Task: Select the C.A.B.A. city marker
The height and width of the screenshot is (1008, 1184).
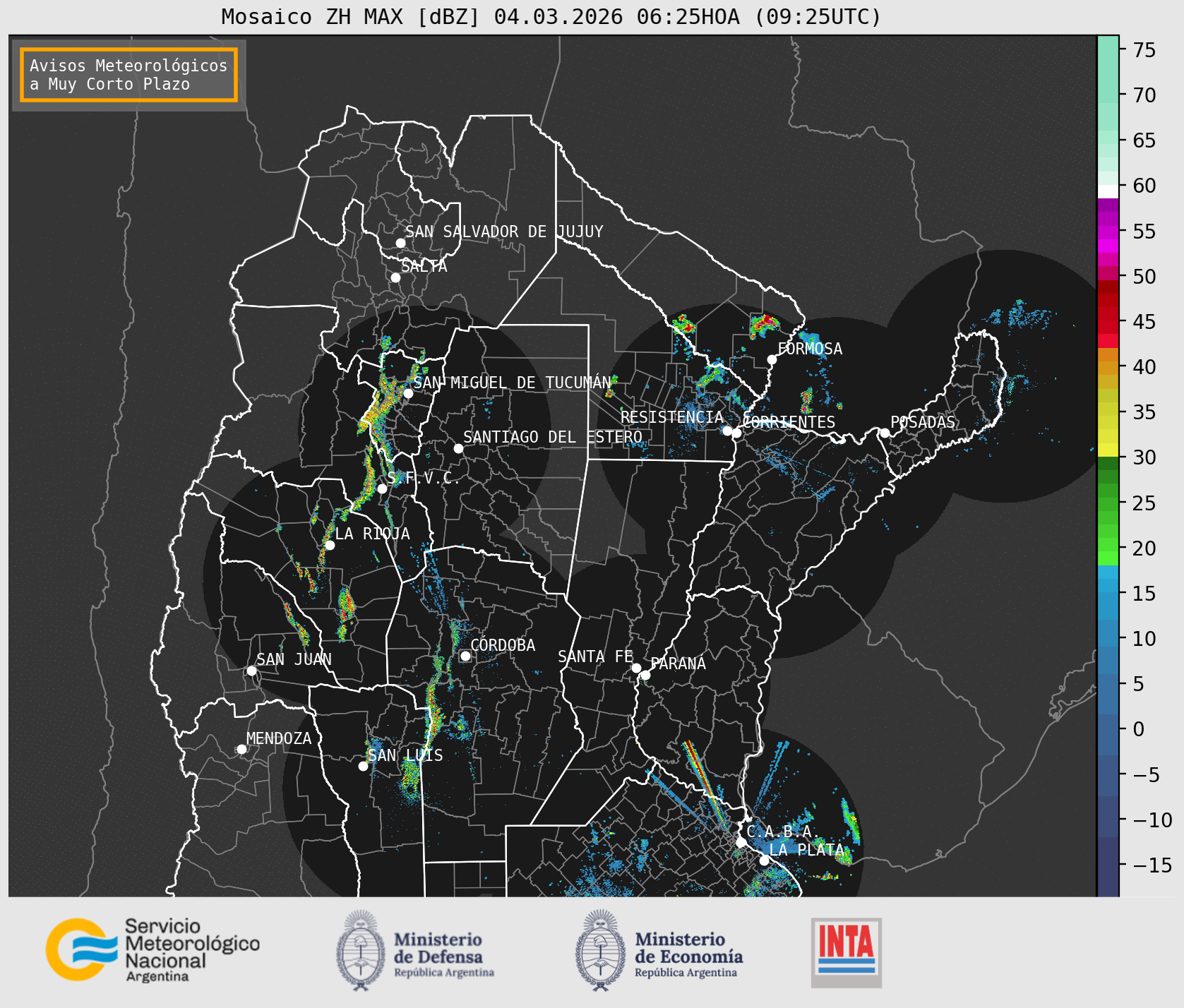Action: click(x=741, y=842)
